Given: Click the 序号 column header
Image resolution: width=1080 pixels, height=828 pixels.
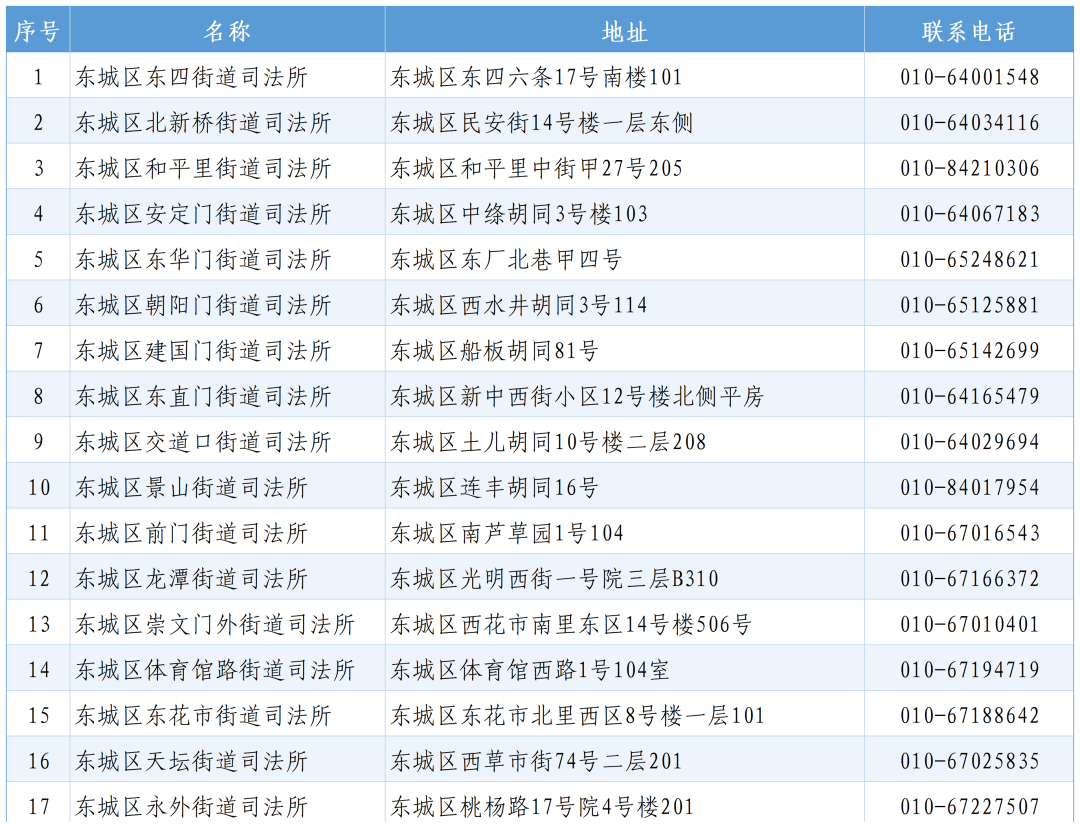Looking at the screenshot, I should (38, 32).
